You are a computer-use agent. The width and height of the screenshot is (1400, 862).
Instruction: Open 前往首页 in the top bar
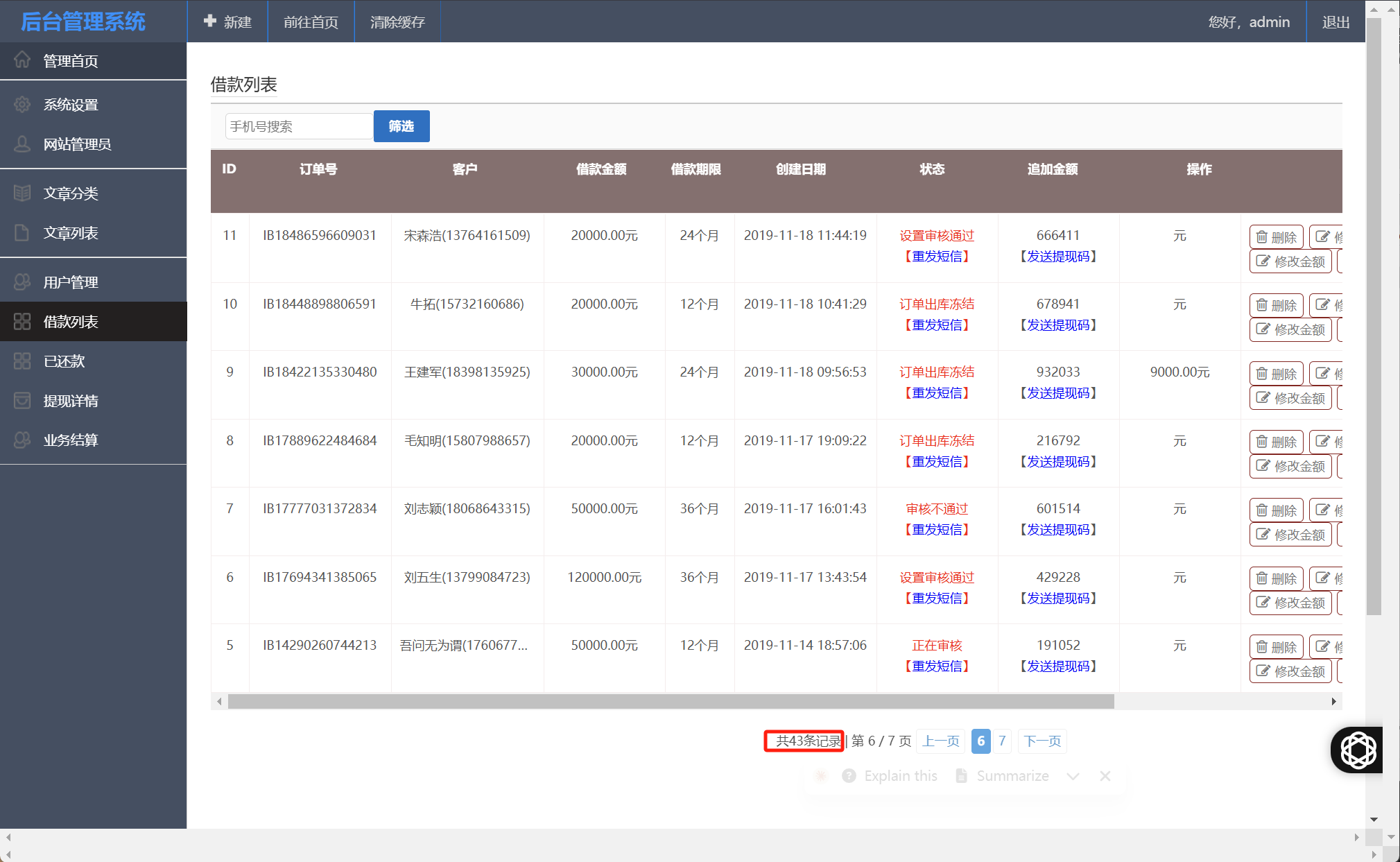coord(311,21)
